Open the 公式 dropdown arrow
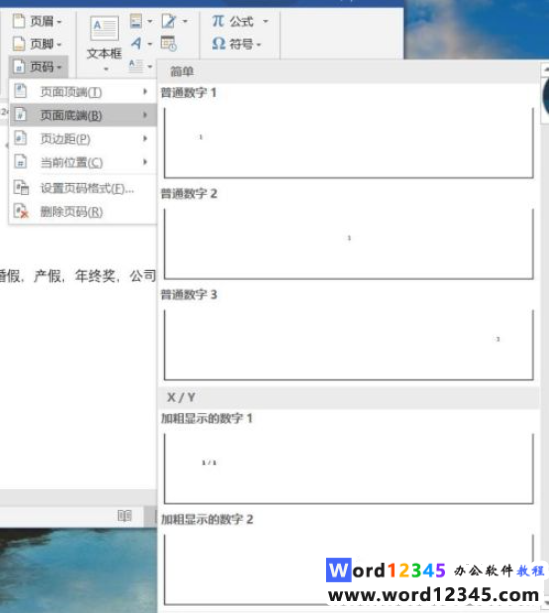 coord(266,21)
